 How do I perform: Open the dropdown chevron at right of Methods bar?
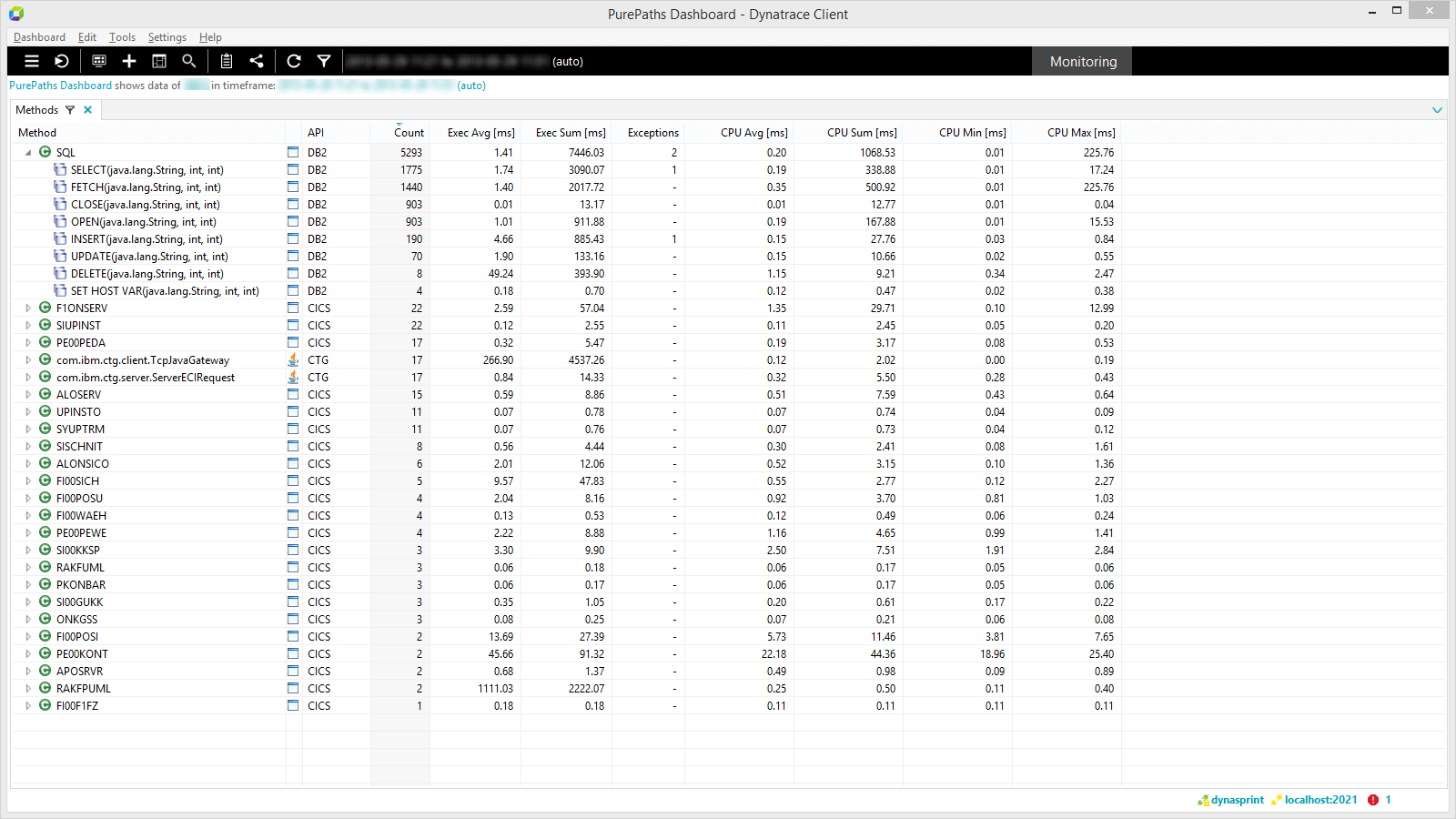tap(1438, 109)
